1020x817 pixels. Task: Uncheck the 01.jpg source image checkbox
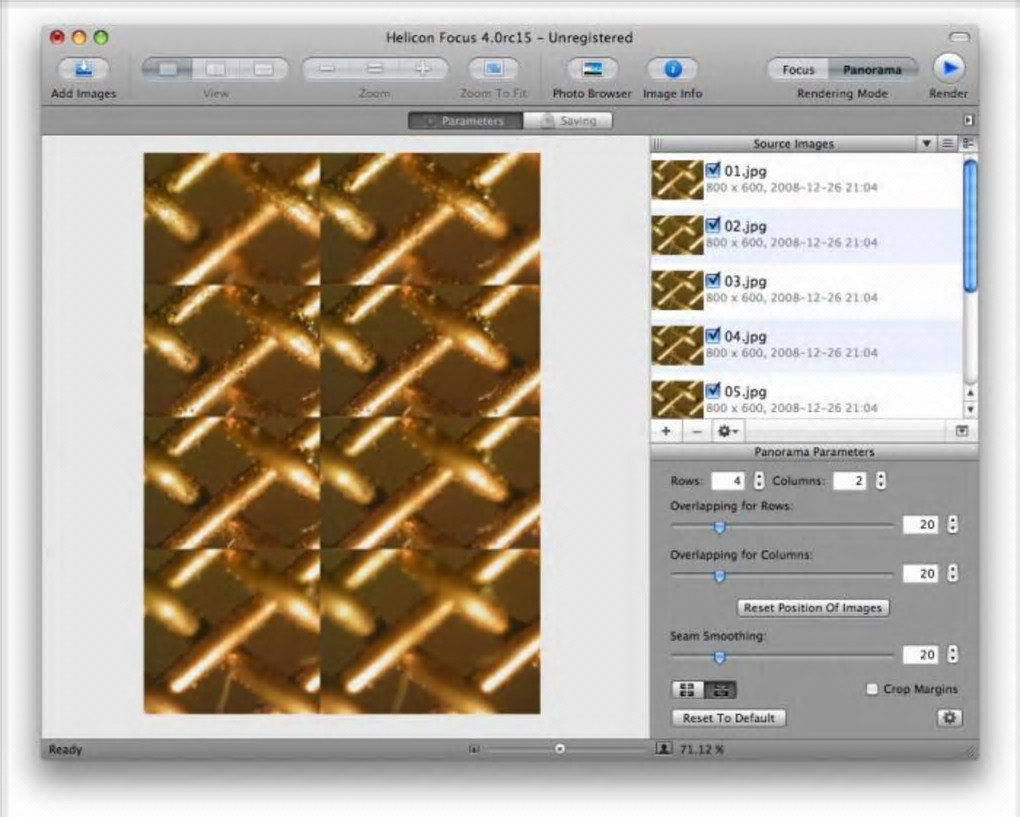point(713,170)
